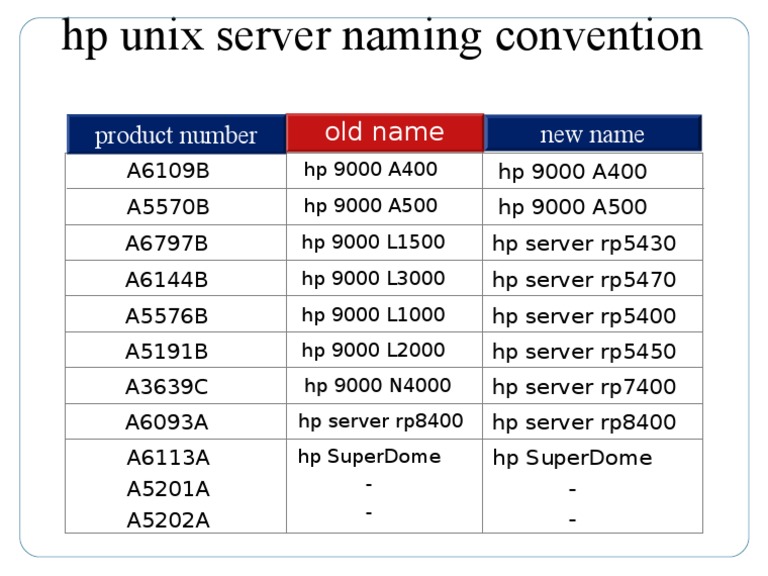Click the red 'old name' column header
Viewport: 768px width, 576px height.
[385, 132]
